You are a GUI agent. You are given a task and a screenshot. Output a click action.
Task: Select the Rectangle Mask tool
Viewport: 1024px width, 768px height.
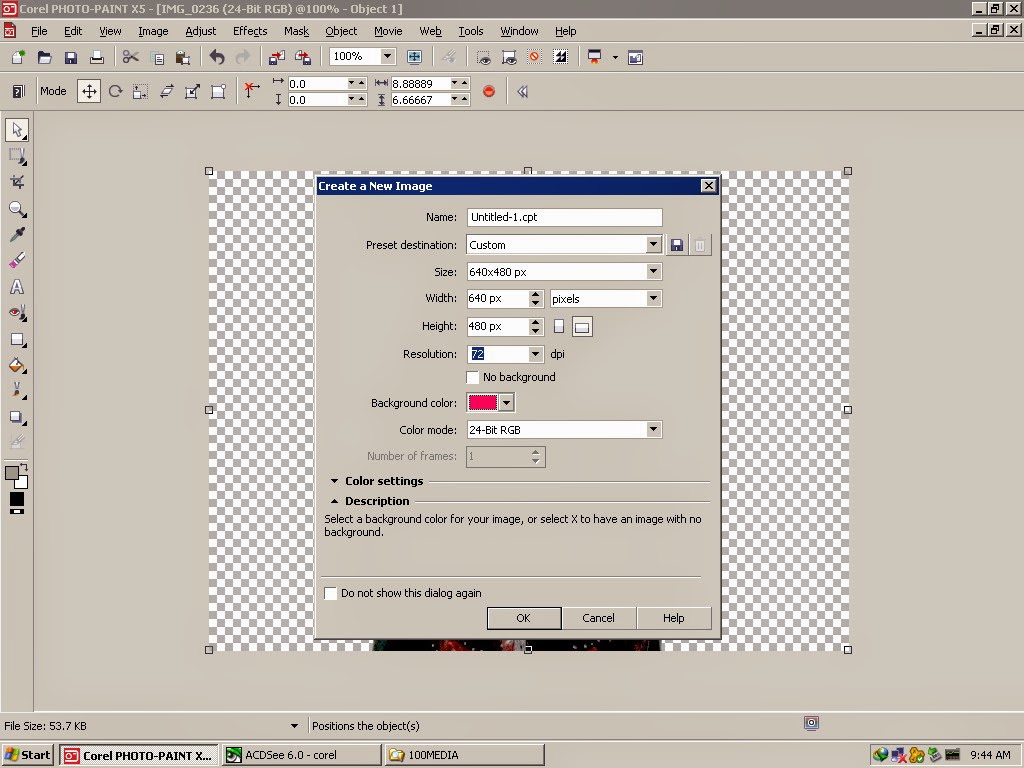coord(18,156)
